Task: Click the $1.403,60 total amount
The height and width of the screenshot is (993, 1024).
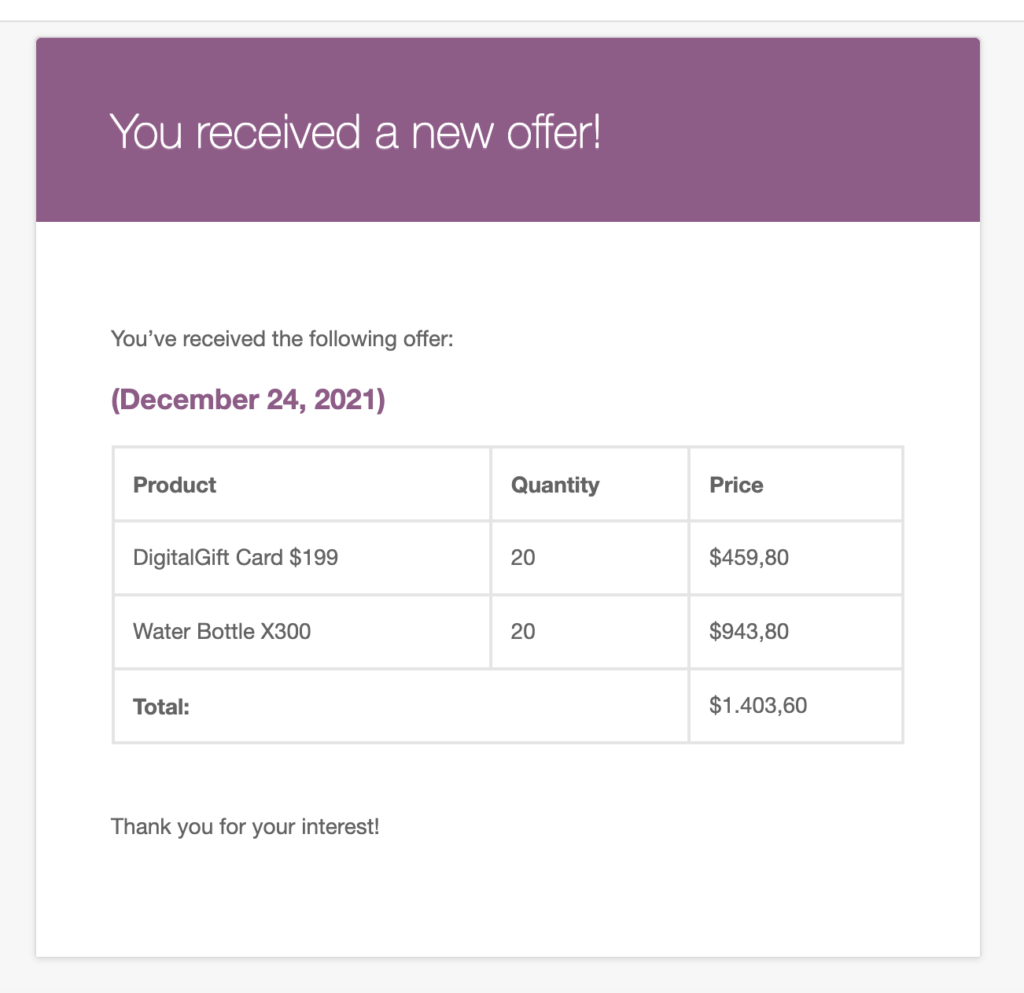Action: click(x=758, y=705)
